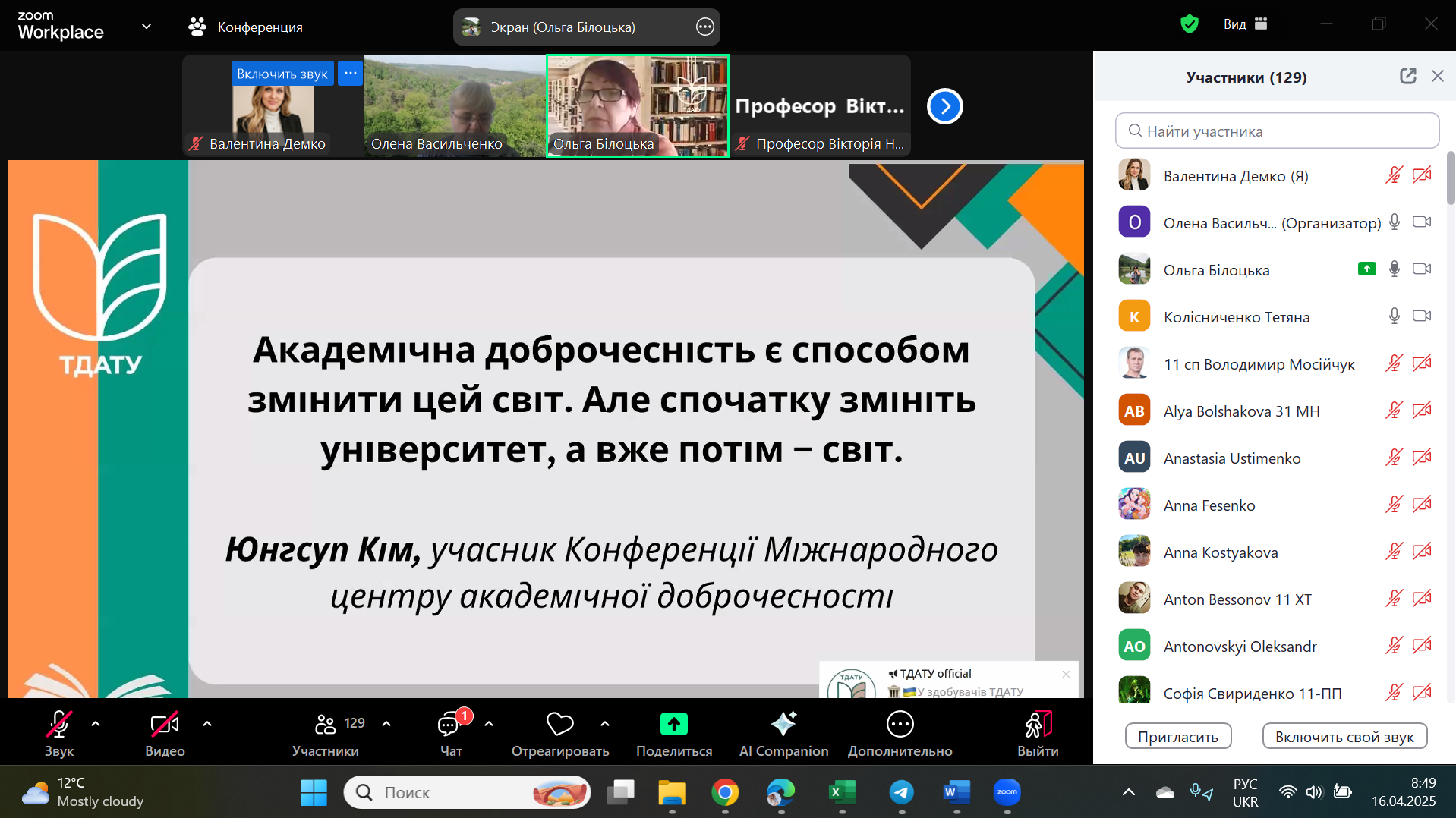Click Включить звук on Валентина Демко tile

282,74
